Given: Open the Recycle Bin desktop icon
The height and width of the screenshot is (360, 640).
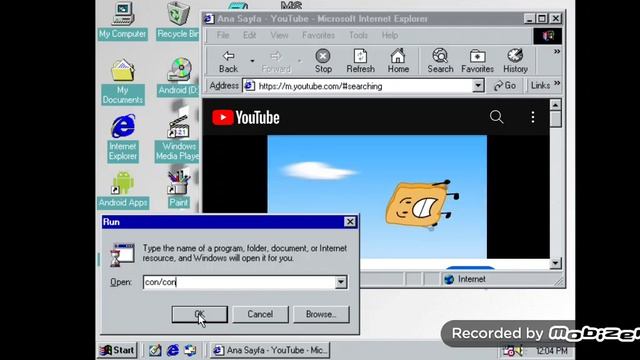Looking at the screenshot, I should coord(178,20).
